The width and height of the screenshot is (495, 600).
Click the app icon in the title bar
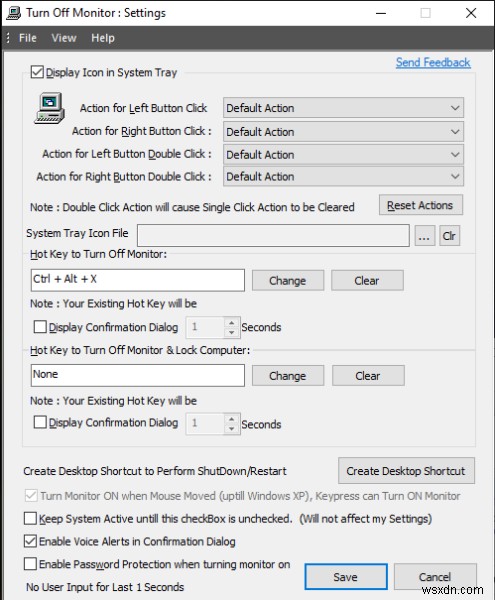click(x=14, y=13)
